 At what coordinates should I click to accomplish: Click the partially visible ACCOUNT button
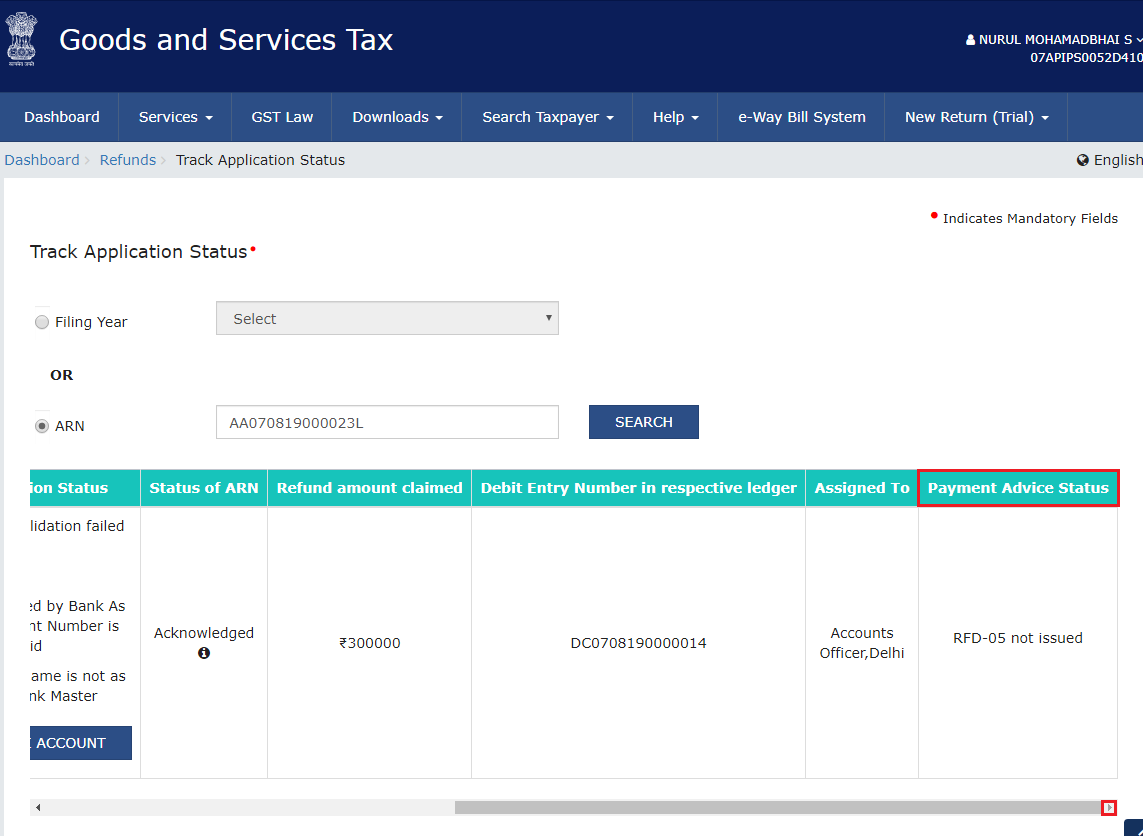81,743
